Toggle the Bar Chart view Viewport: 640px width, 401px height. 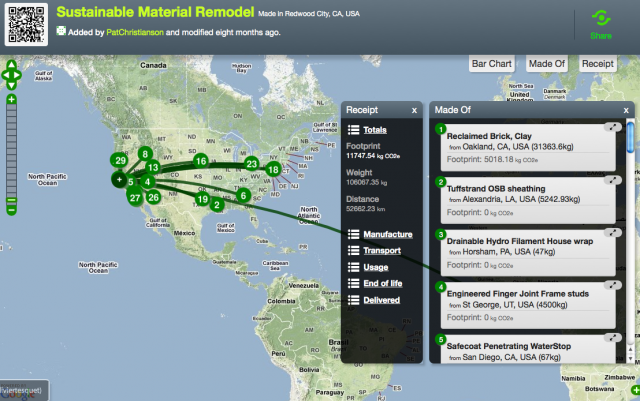click(492, 63)
